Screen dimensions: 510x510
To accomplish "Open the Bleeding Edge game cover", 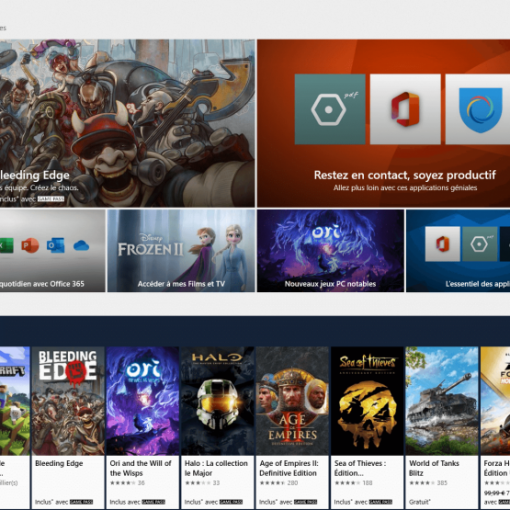I will pos(68,401).
